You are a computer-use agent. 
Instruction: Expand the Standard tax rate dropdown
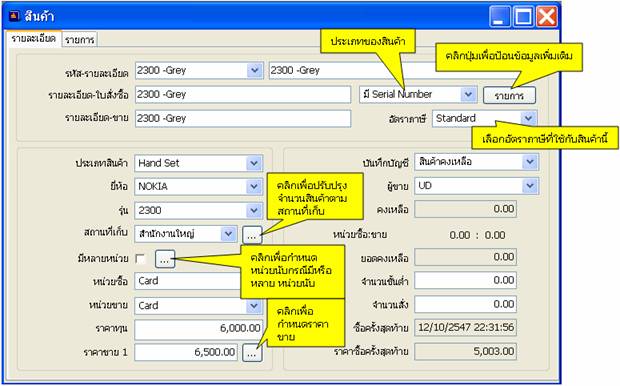528,118
